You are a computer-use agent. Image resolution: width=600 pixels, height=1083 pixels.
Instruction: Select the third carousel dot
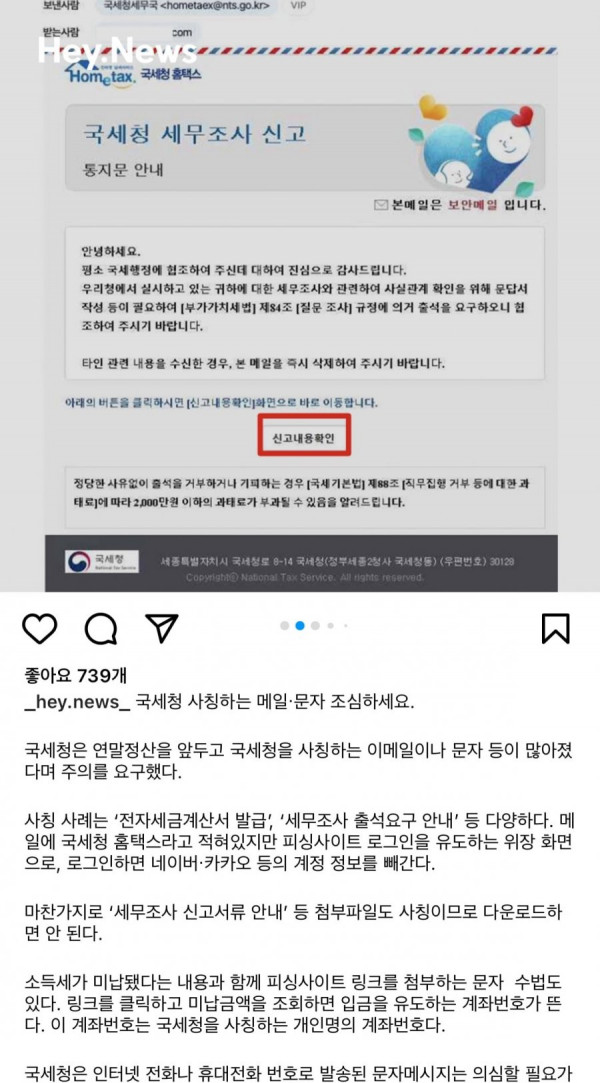pos(315,626)
